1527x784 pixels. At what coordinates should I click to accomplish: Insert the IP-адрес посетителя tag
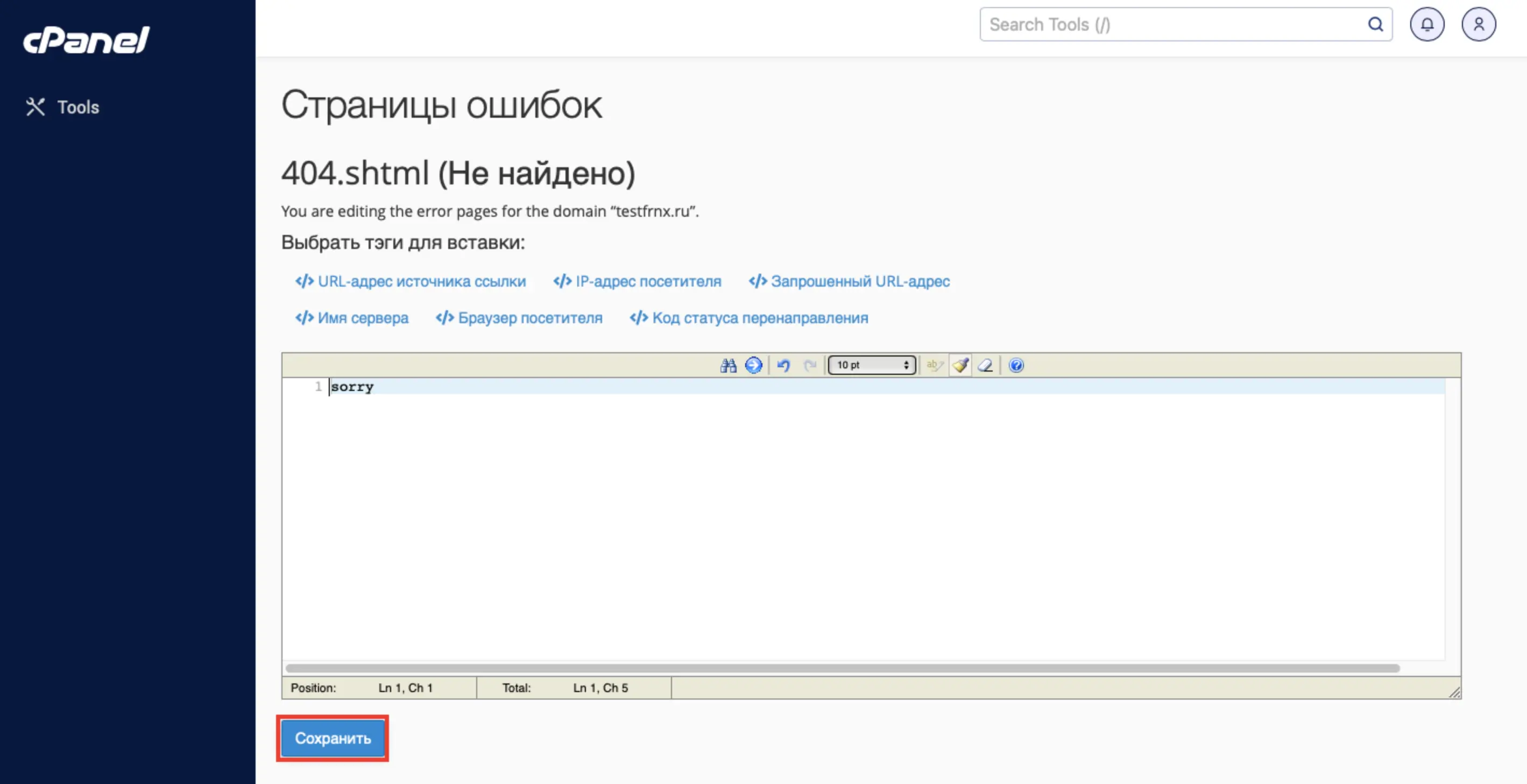pyautogui.click(x=637, y=281)
